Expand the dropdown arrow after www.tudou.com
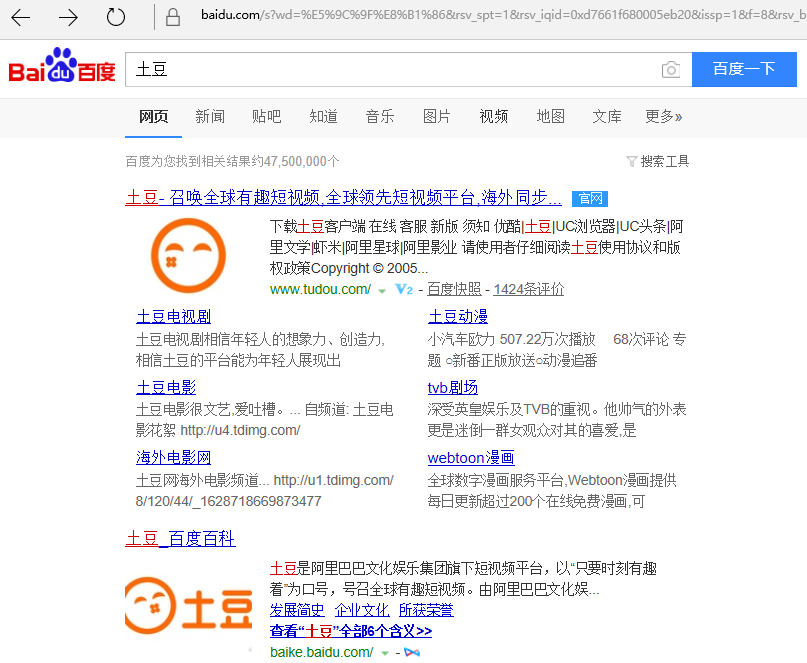This screenshot has width=807, height=663. pos(382,291)
